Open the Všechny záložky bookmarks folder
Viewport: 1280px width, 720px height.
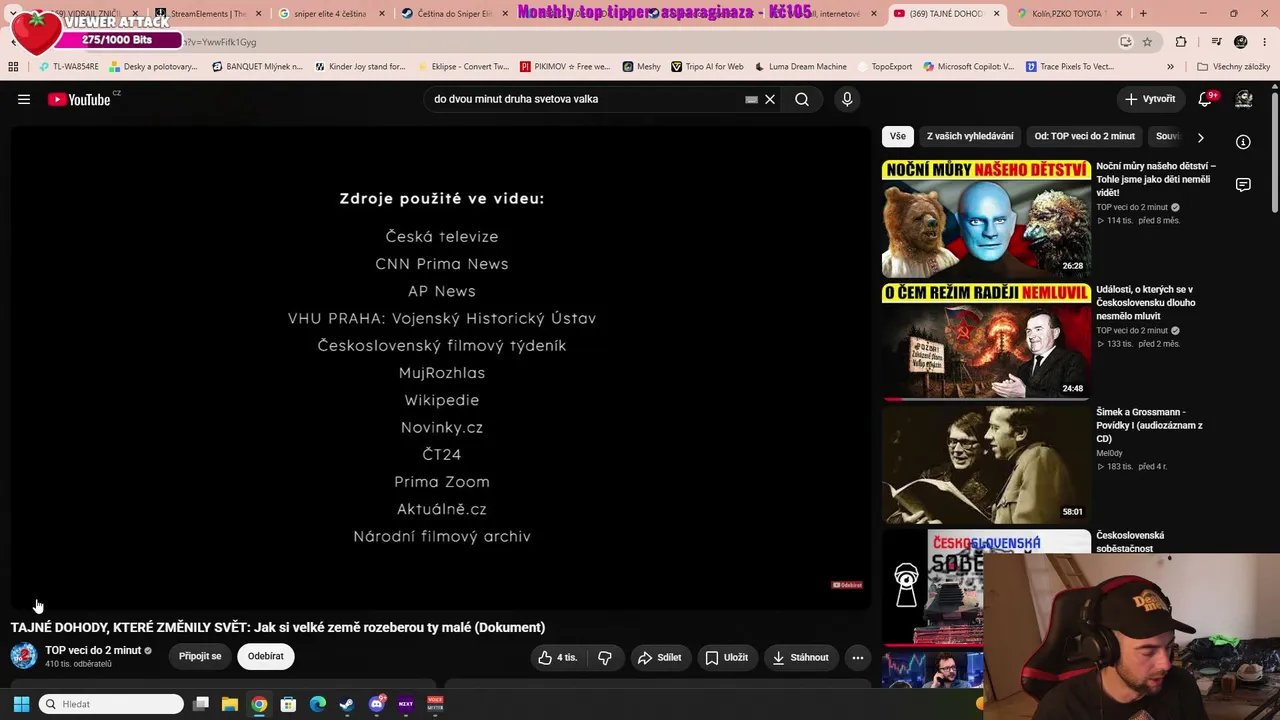[1233, 67]
